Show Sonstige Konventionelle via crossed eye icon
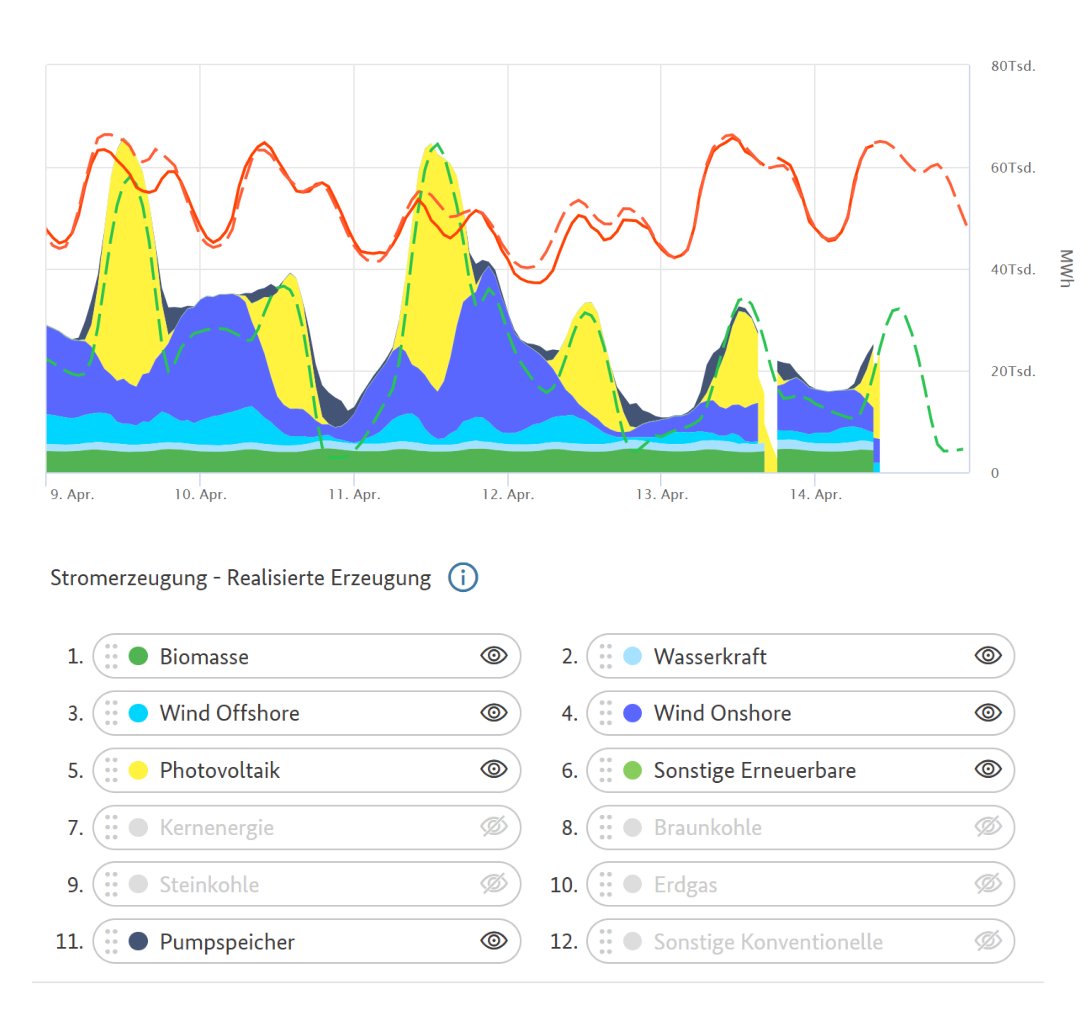Viewport: 1092px width, 1022px height. pyautogui.click(x=988, y=941)
